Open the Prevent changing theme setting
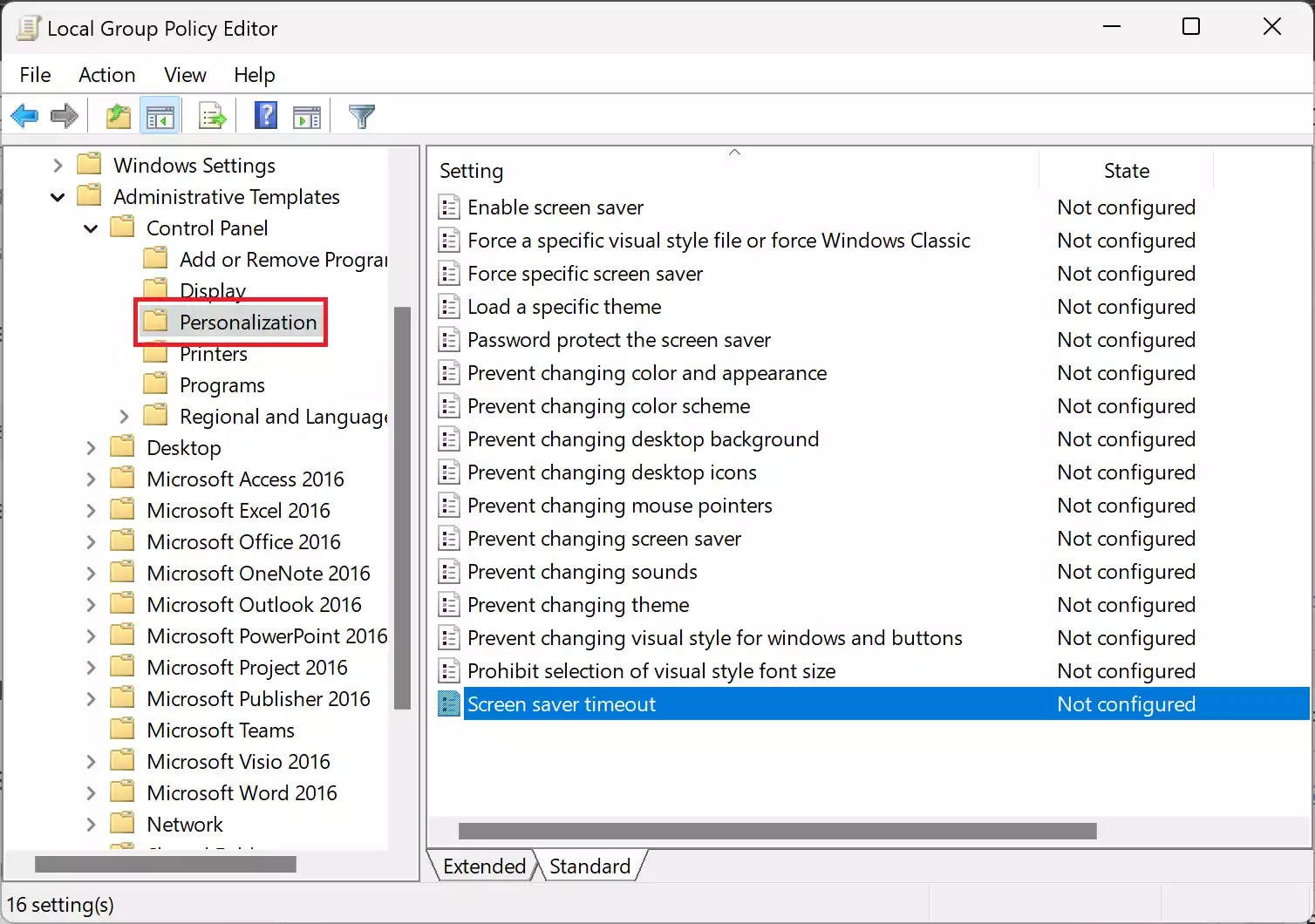The image size is (1315, 924). point(577,604)
